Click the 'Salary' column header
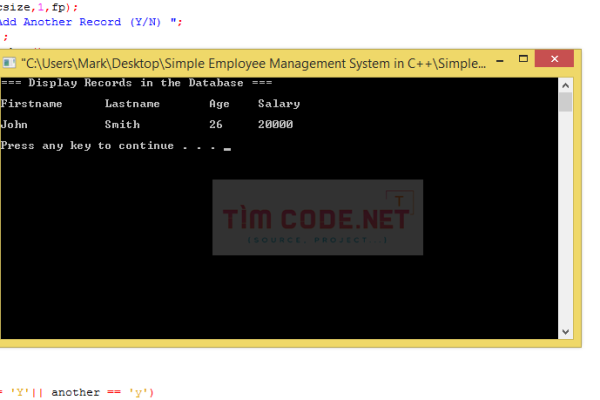 coord(279,104)
